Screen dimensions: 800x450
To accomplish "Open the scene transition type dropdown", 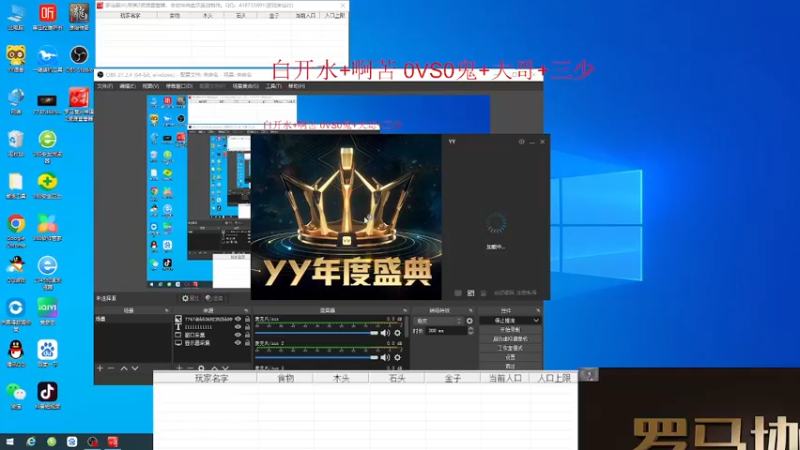I will [439, 321].
